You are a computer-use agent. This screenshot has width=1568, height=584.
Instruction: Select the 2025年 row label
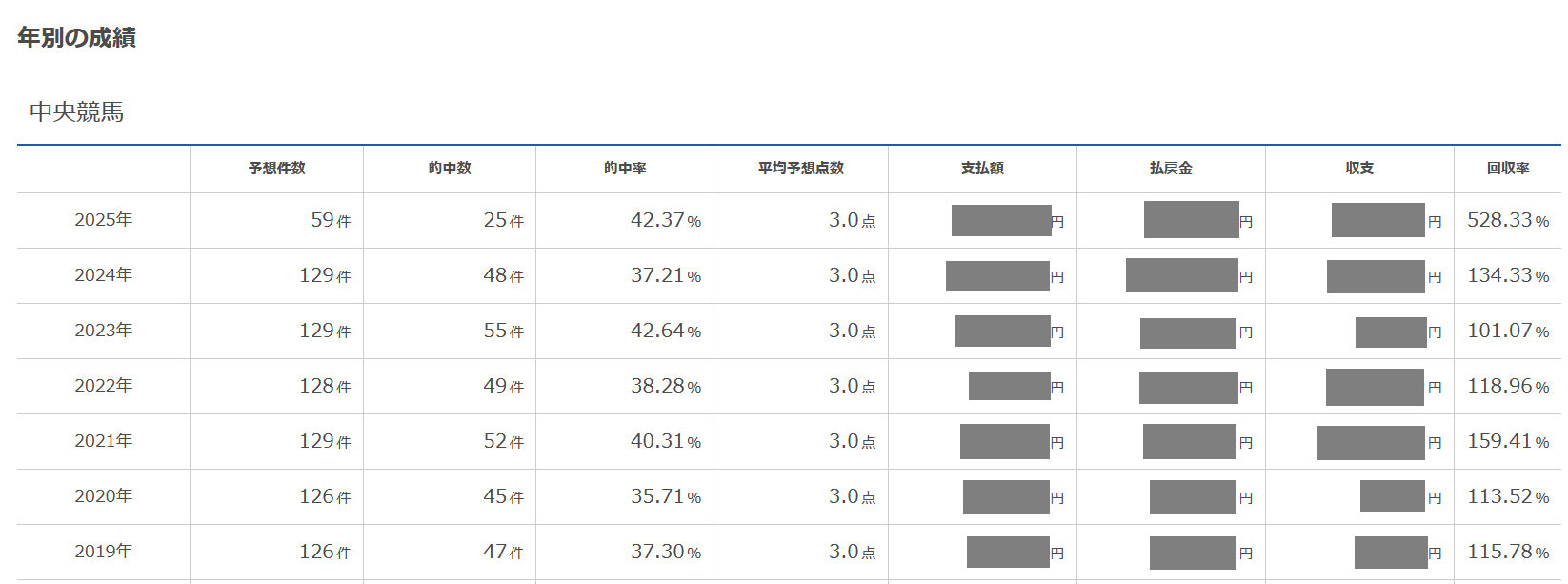click(104, 220)
